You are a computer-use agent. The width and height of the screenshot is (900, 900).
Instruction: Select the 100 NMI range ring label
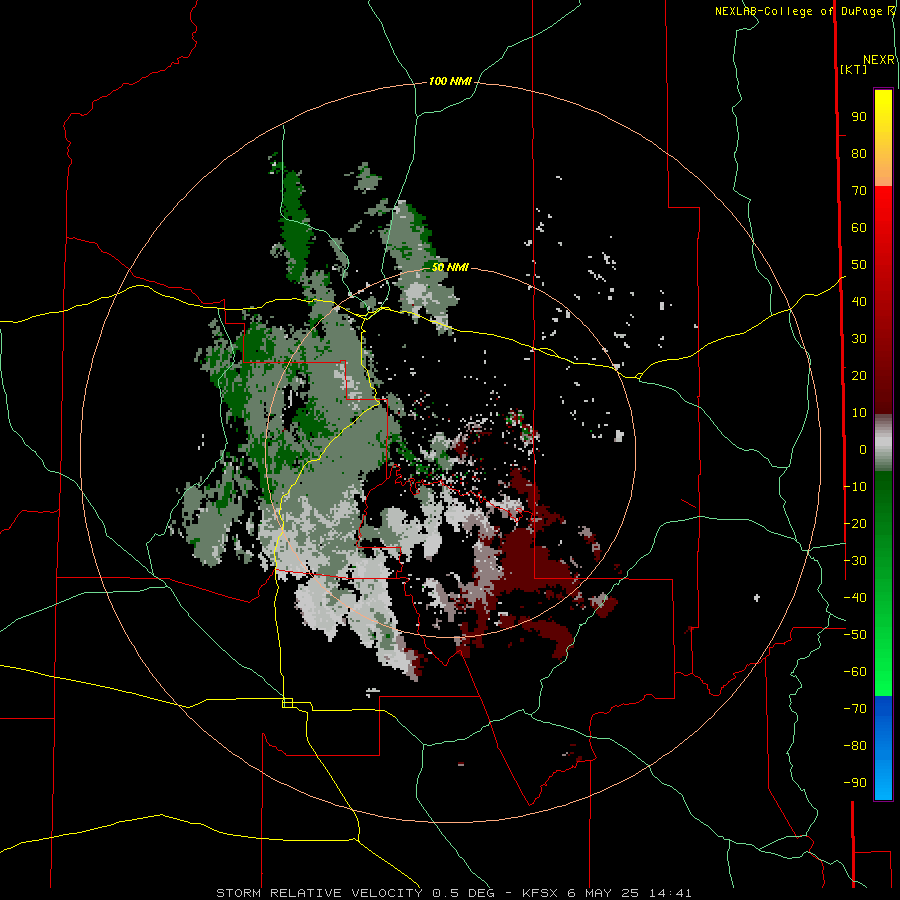(x=450, y=82)
